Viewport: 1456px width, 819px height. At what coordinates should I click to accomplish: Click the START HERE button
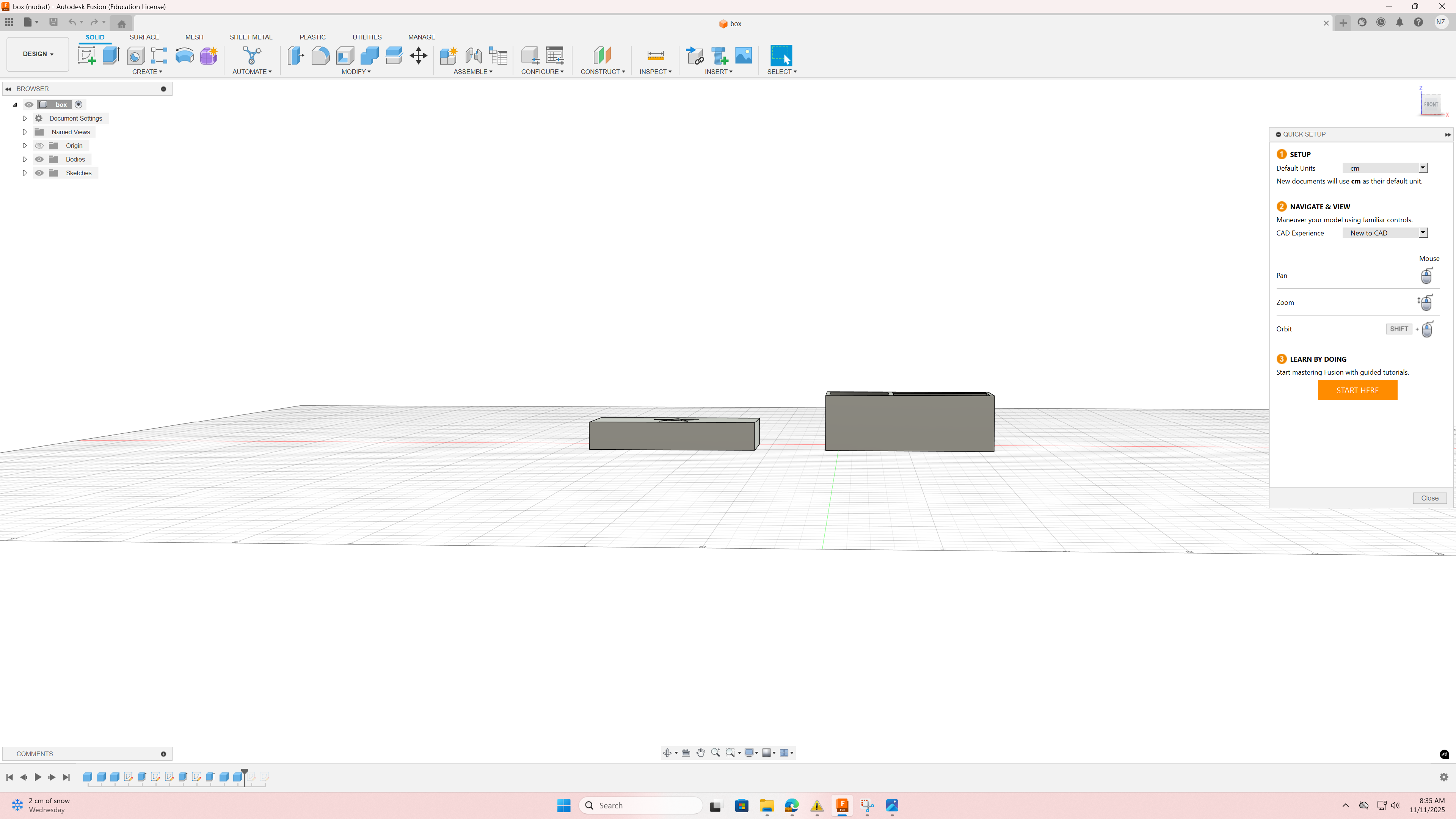(1357, 390)
